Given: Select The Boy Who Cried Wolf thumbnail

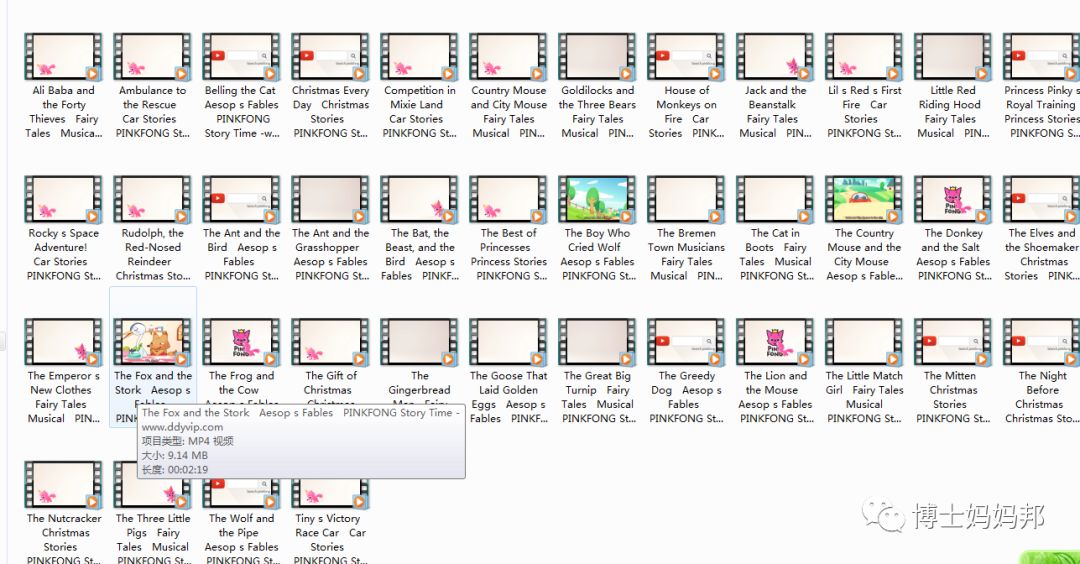Looking at the screenshot, I should pos(597,200).
